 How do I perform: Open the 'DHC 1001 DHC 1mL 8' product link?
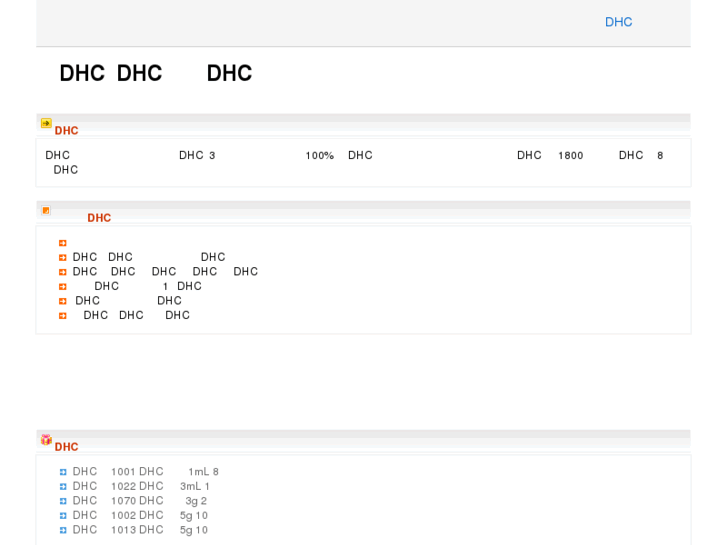point(146,472)
